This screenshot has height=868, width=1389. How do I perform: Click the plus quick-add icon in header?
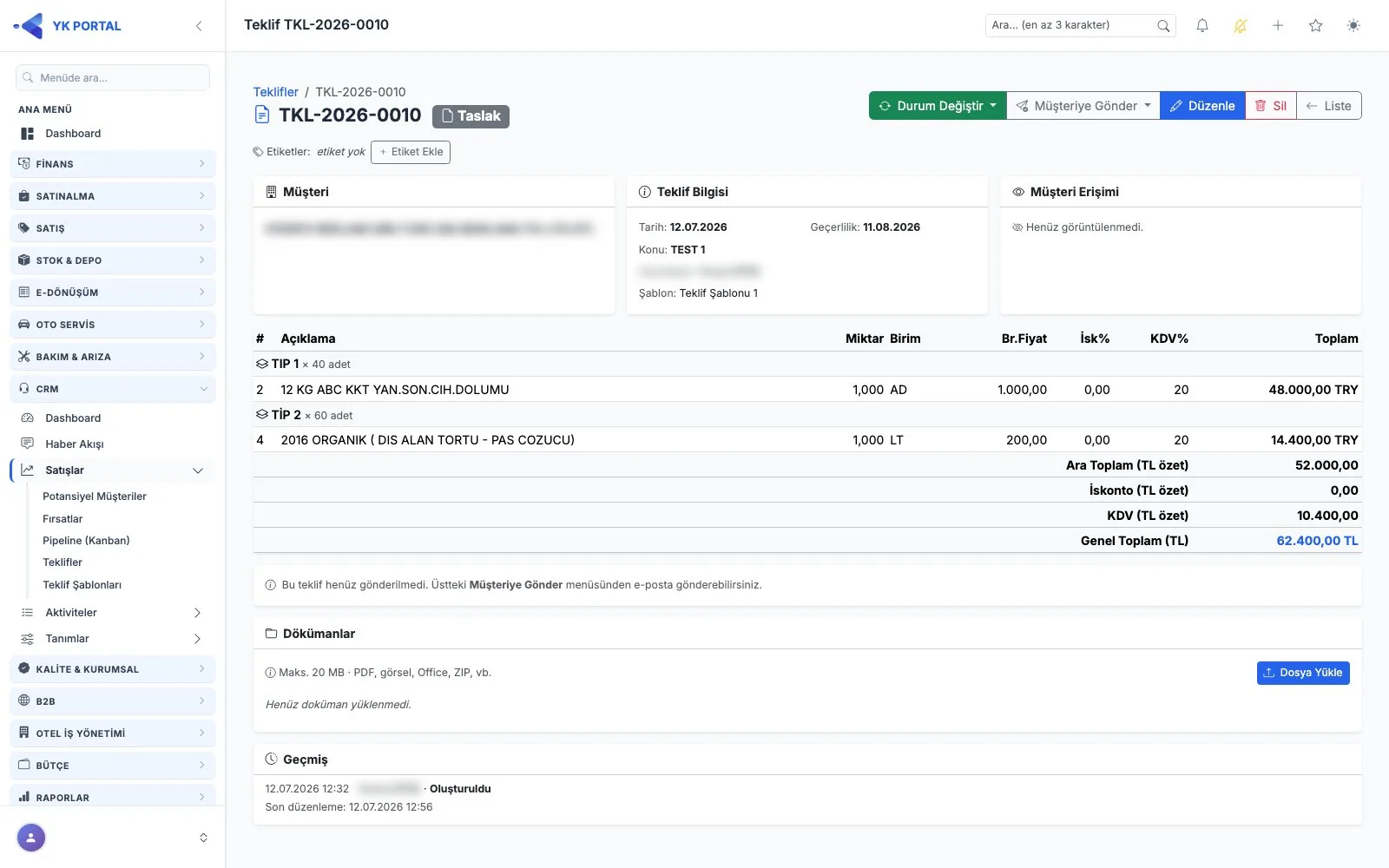[1278, 26]
